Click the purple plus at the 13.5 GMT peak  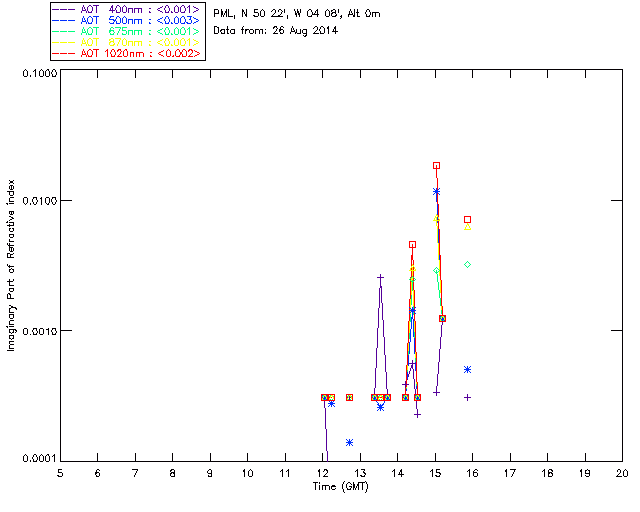point(380,278)
